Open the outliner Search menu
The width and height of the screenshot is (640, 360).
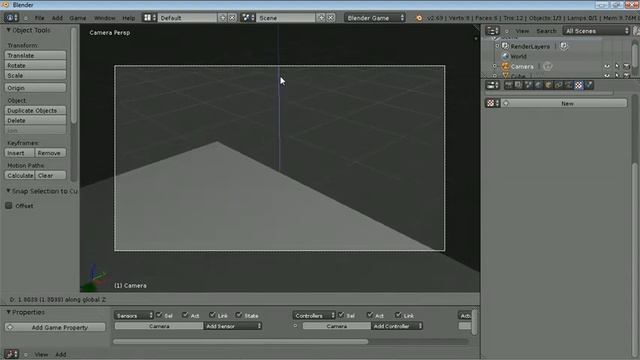click(x=546, y=31)
